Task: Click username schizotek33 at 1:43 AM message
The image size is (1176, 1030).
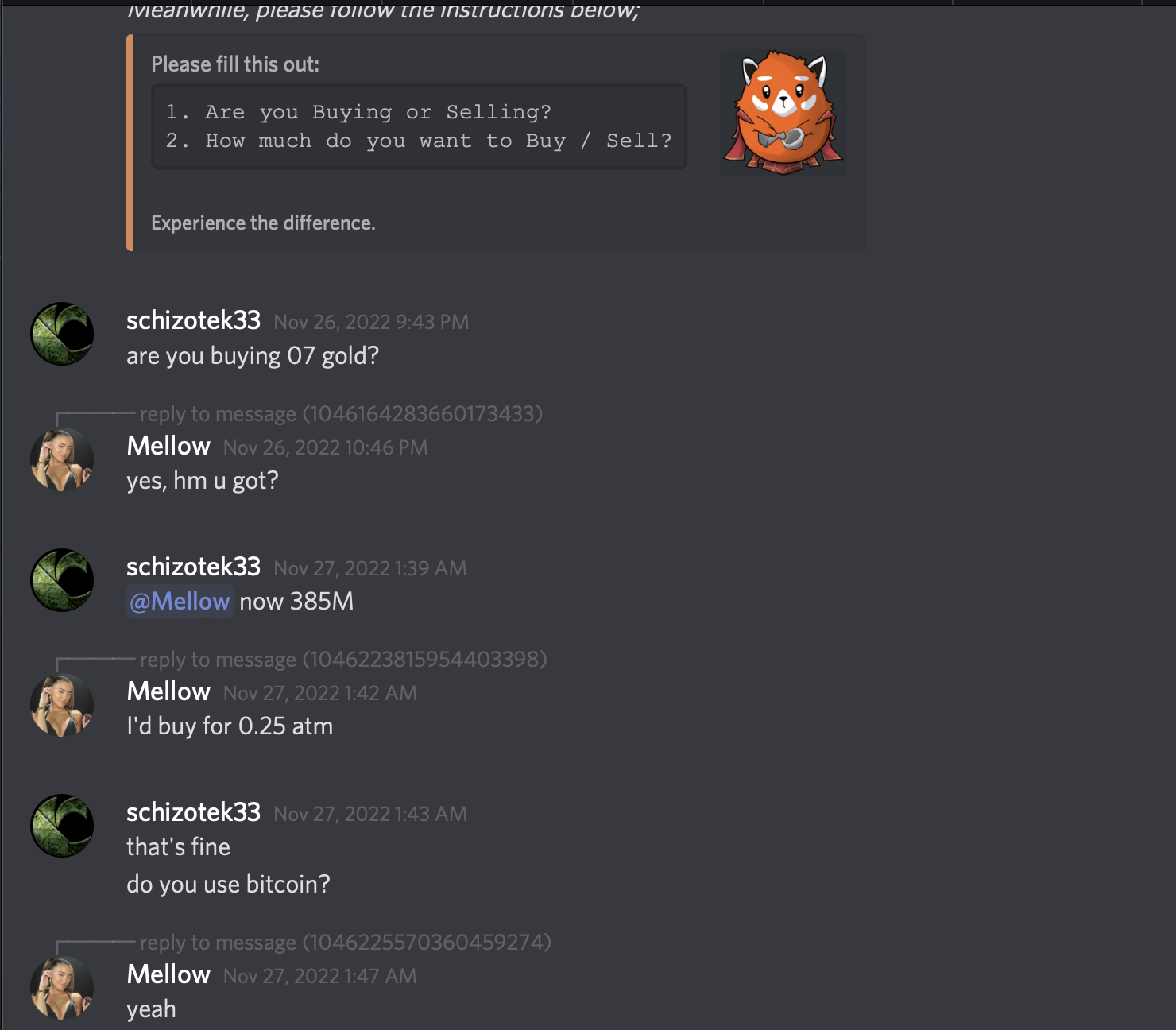Action: tap(193, 812)
